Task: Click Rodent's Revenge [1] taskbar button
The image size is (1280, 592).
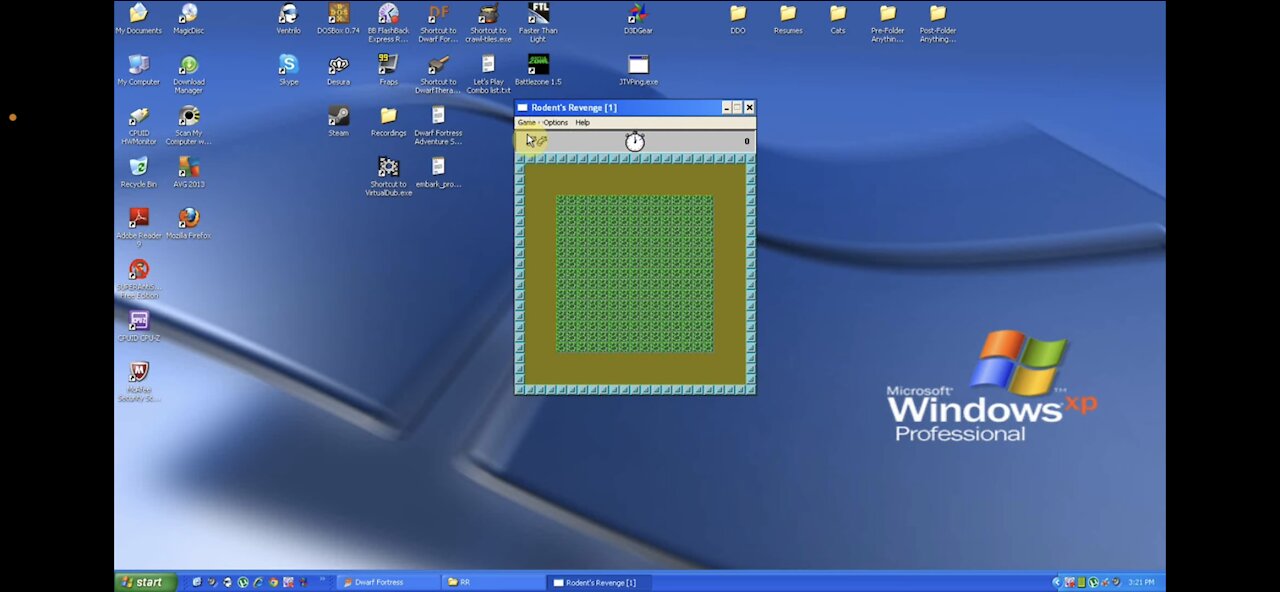Action: pos(599,582)
